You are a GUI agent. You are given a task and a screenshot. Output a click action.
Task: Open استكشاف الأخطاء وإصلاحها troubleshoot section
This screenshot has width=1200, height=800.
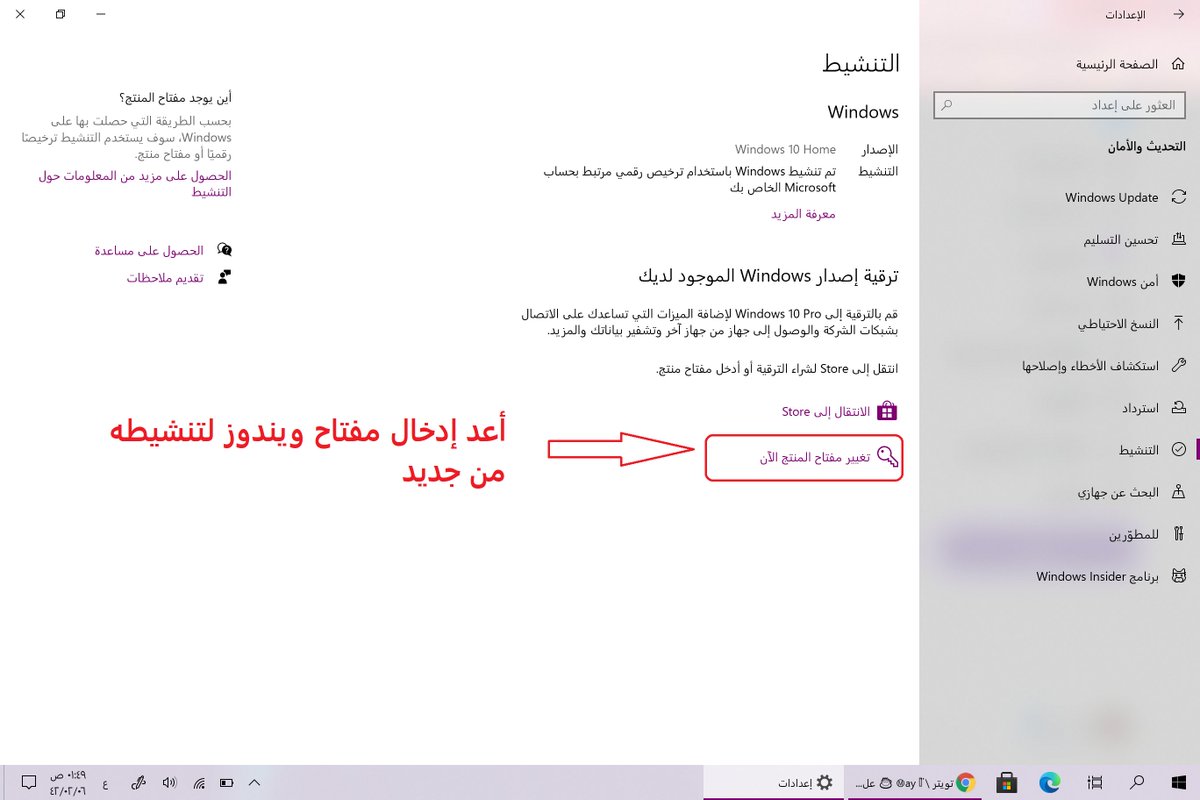tap(1104, 366)
